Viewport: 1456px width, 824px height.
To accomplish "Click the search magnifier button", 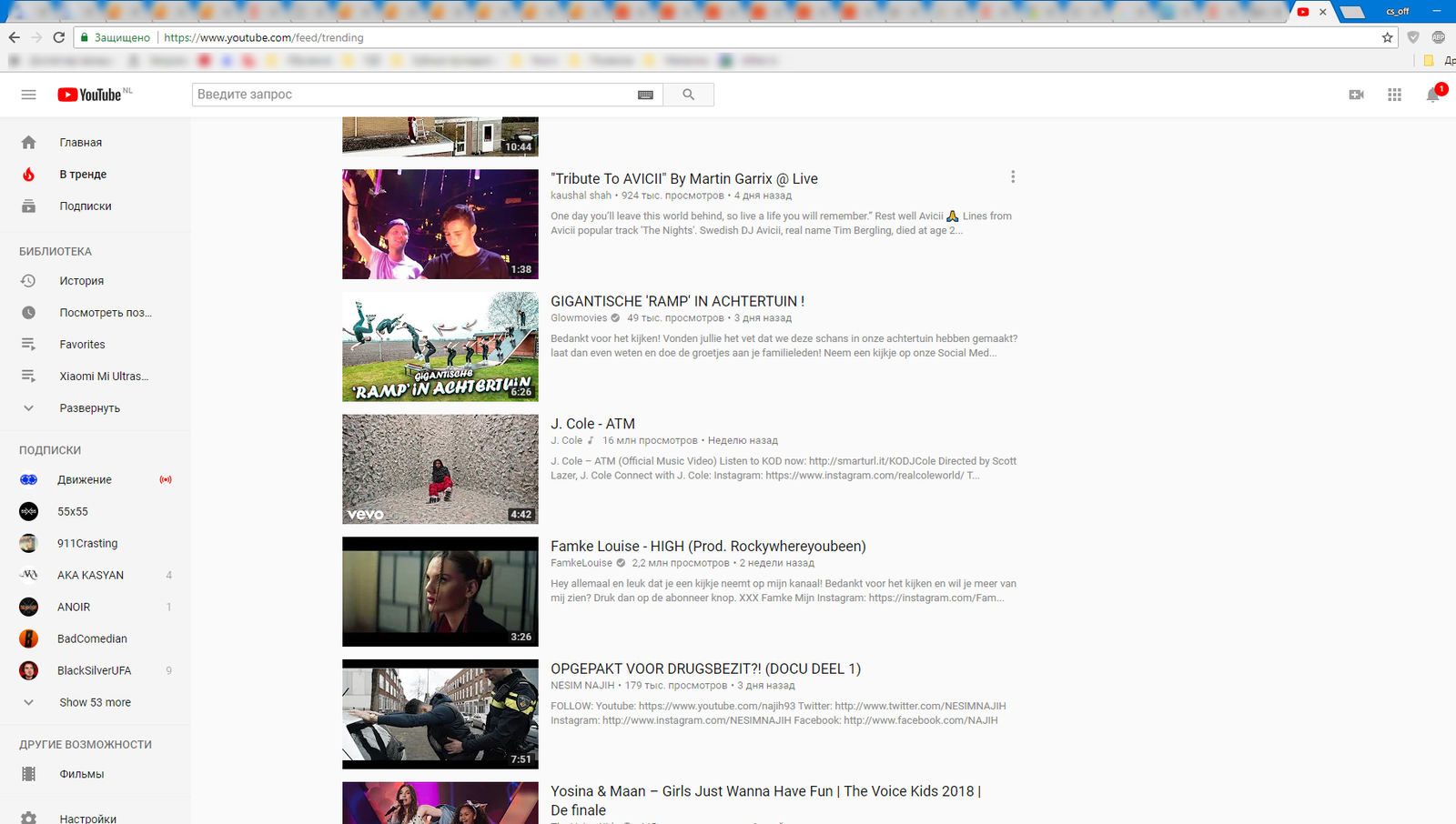I will (x=688, y=95).
